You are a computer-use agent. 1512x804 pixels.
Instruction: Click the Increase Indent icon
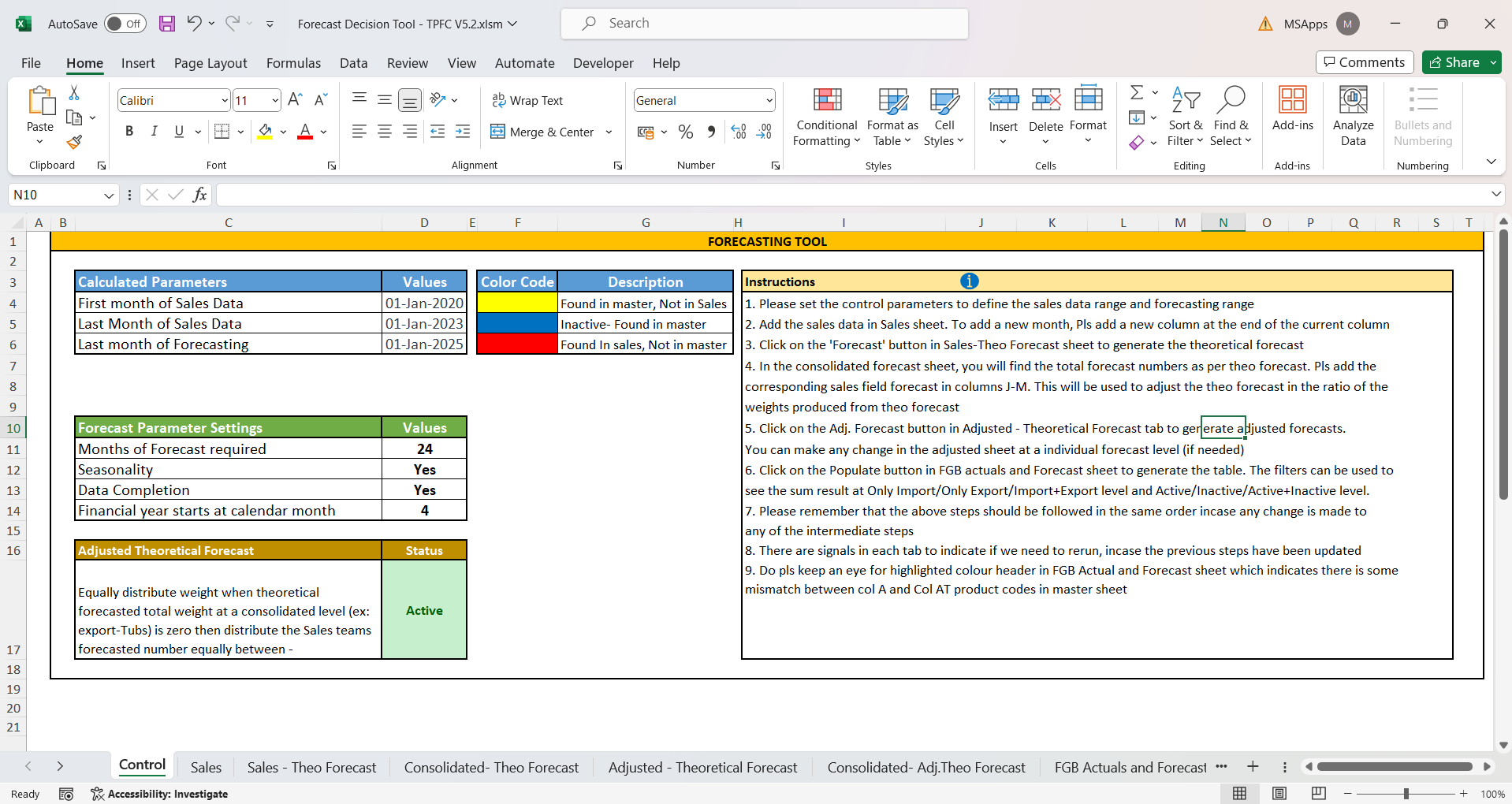[463, 132]
